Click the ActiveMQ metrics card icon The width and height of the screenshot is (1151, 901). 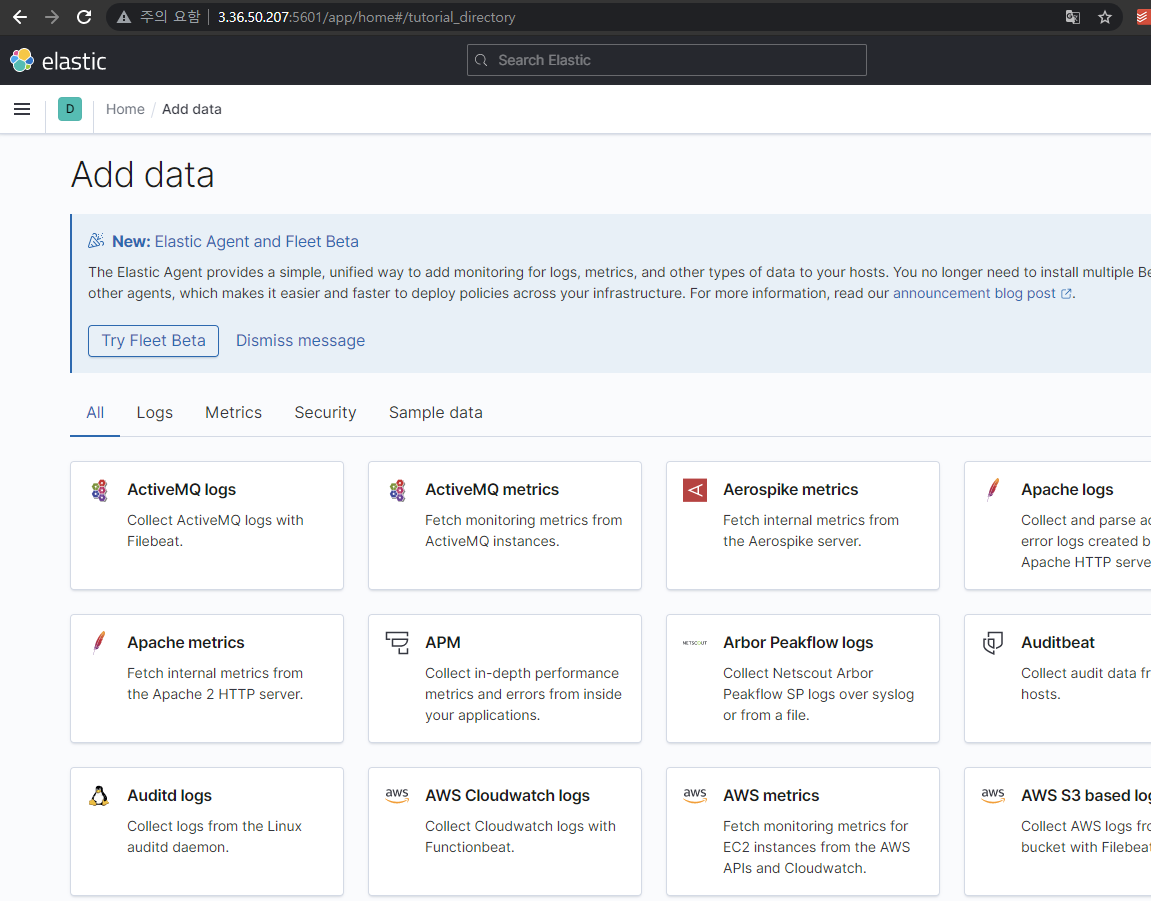397,490
